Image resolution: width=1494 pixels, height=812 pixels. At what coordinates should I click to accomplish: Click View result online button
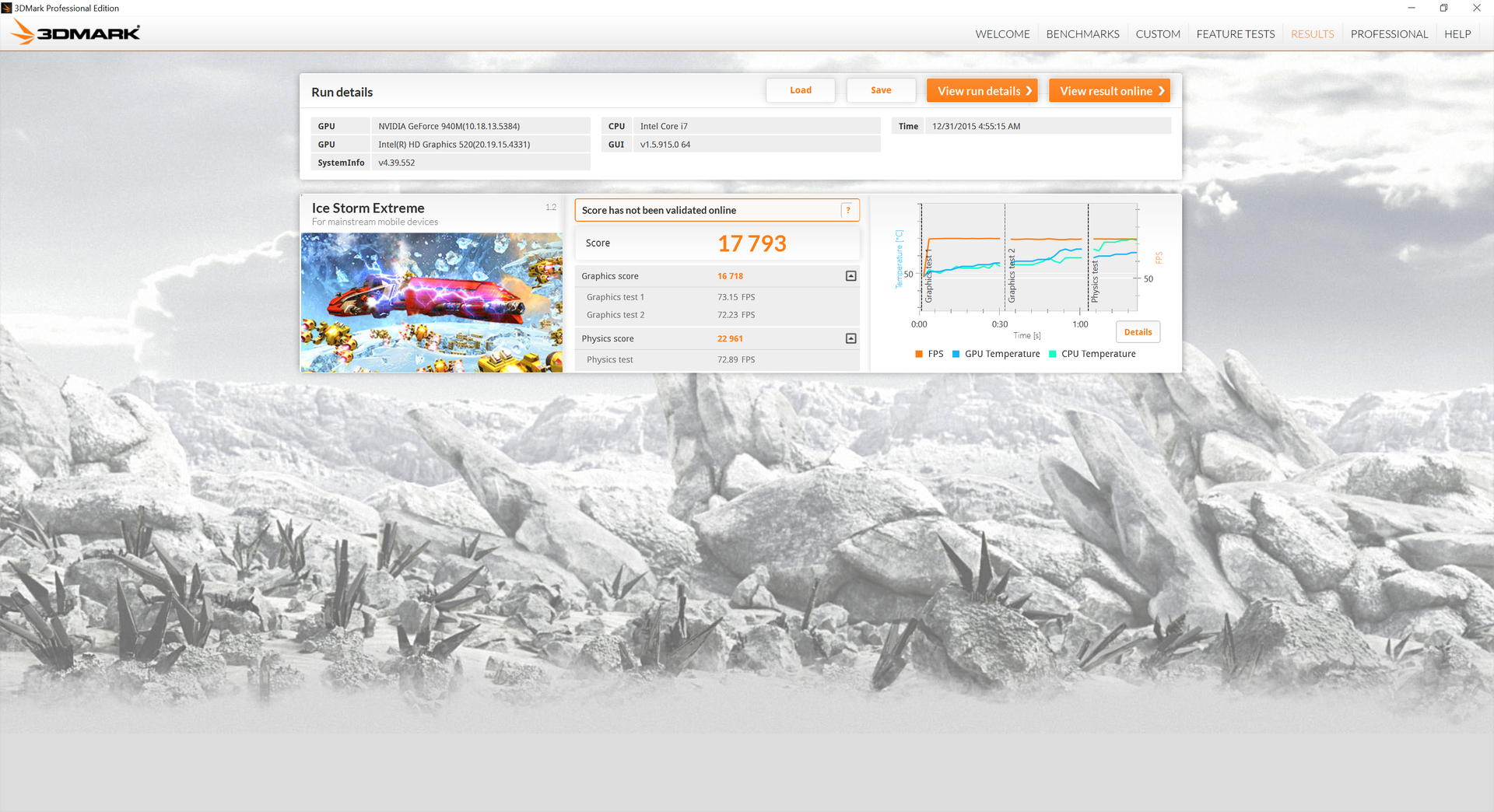pyautogui.click(x=1110, y=91)
